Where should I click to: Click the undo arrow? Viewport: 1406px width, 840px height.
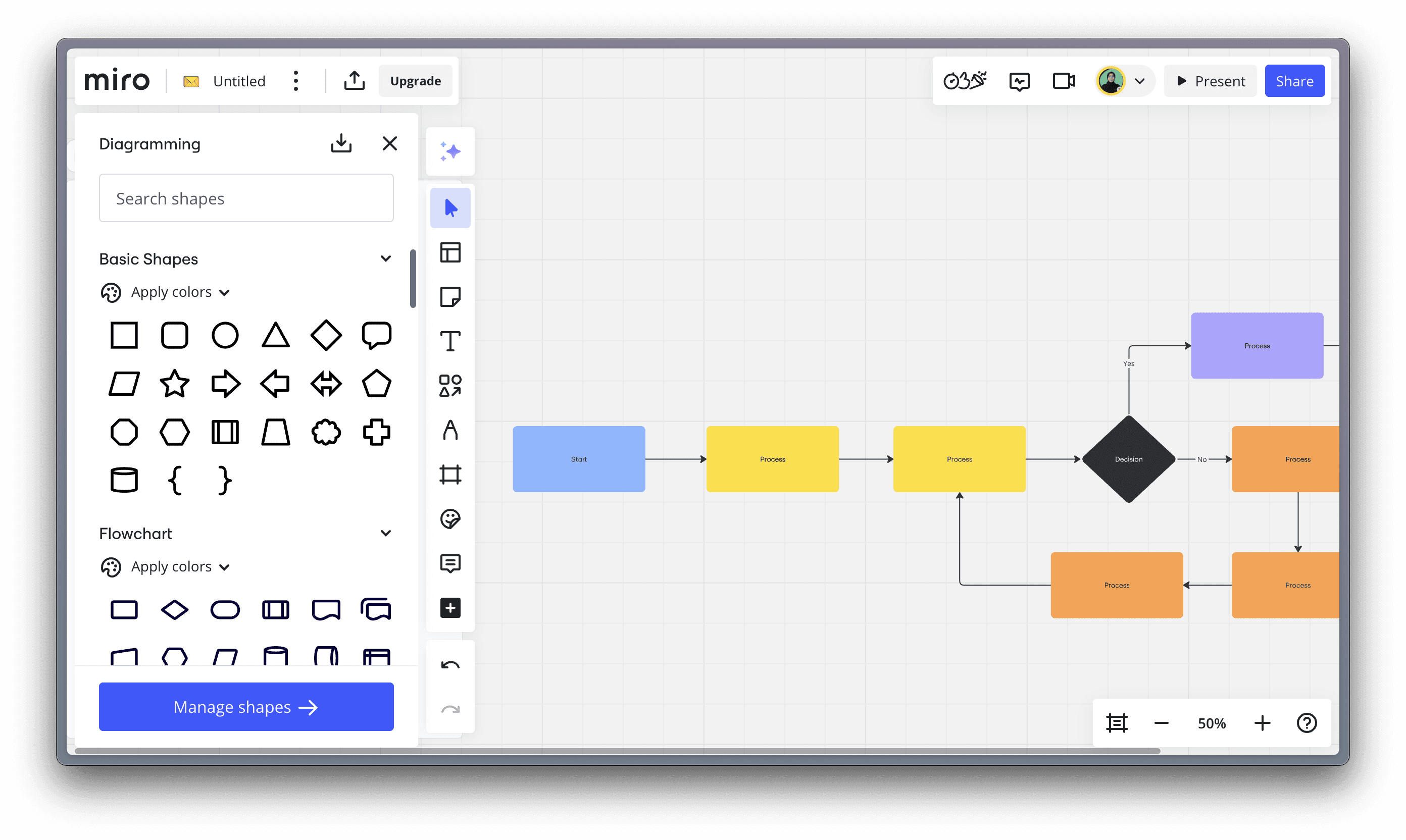coord(450,665)
